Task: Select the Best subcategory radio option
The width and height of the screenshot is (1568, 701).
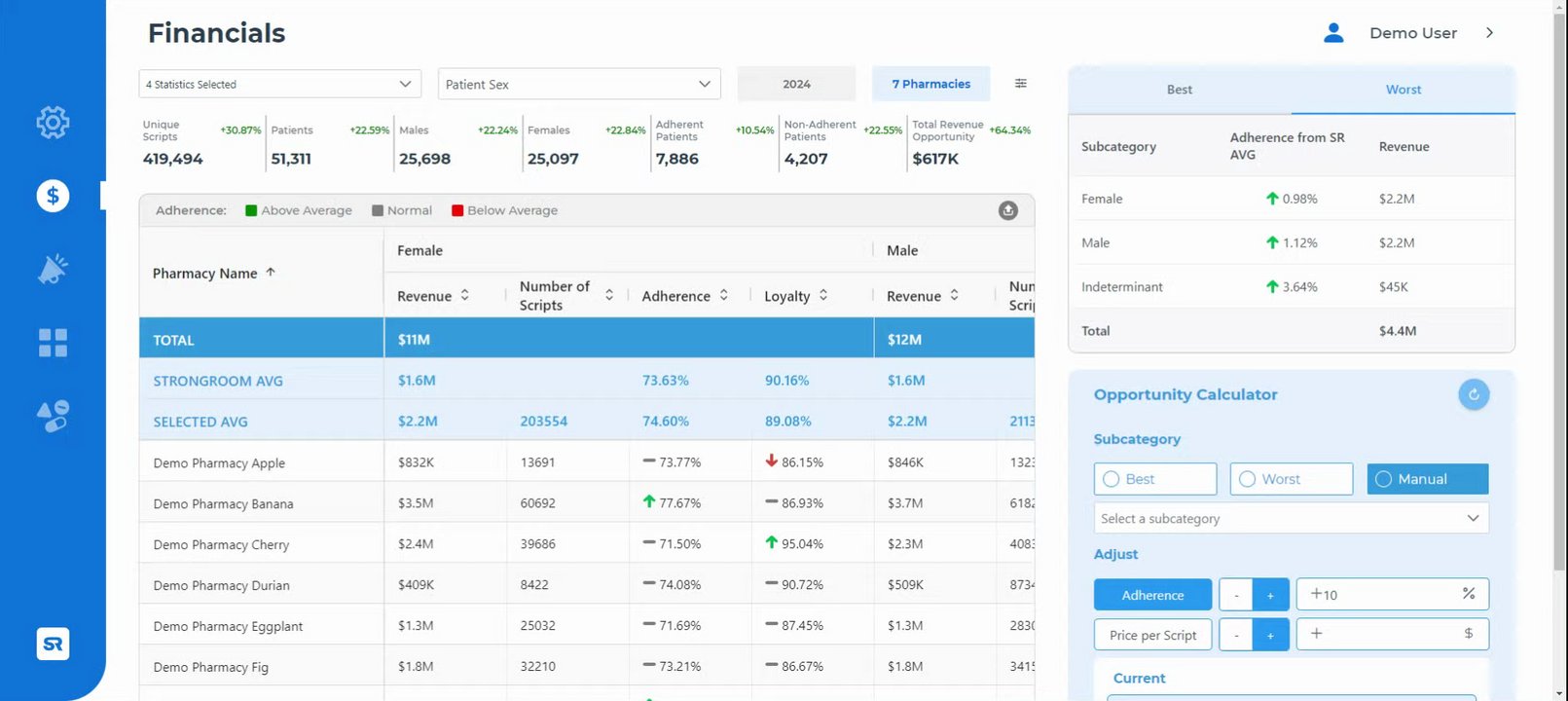Action: 1155,479
